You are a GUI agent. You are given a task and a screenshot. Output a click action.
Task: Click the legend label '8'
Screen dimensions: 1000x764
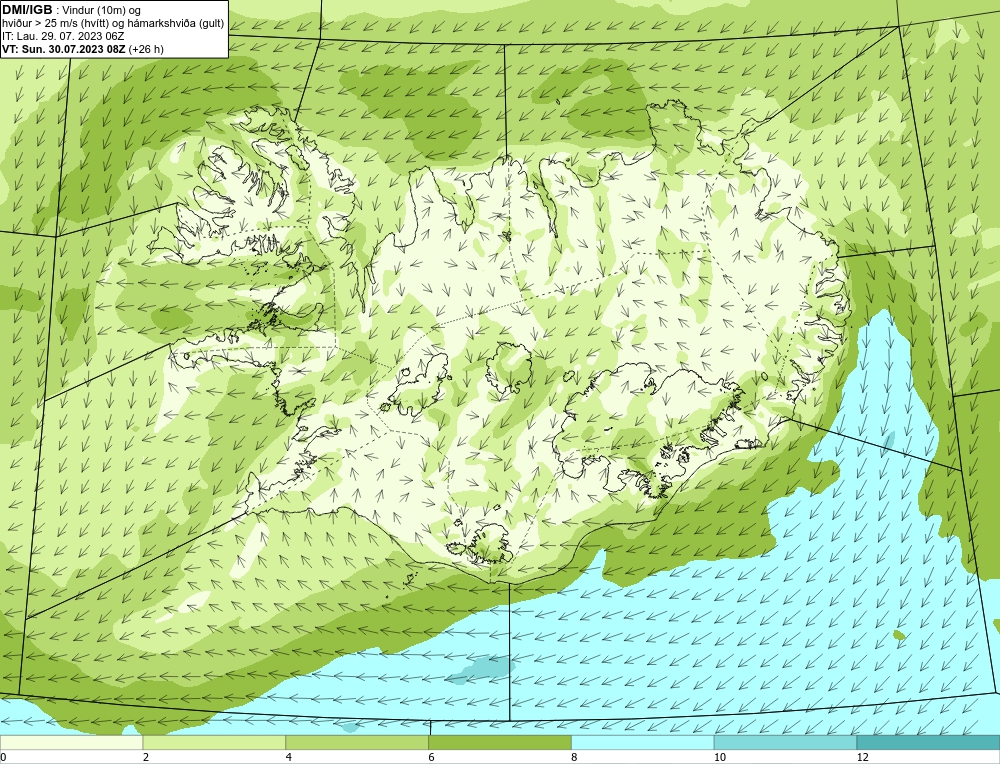click(x=575, y=757)
